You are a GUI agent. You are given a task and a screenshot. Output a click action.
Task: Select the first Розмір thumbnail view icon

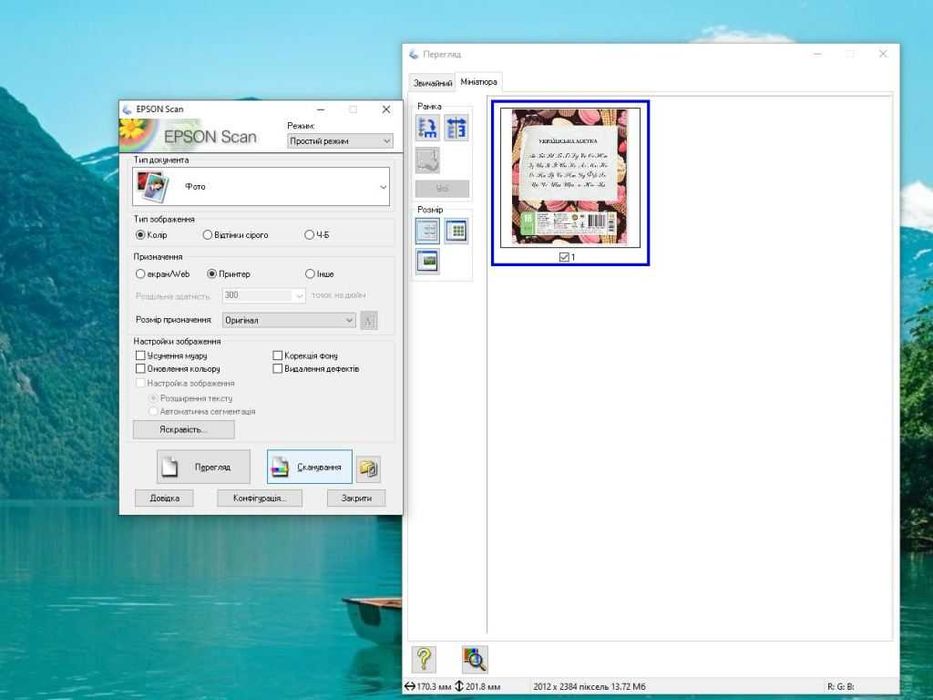(427, 231)
